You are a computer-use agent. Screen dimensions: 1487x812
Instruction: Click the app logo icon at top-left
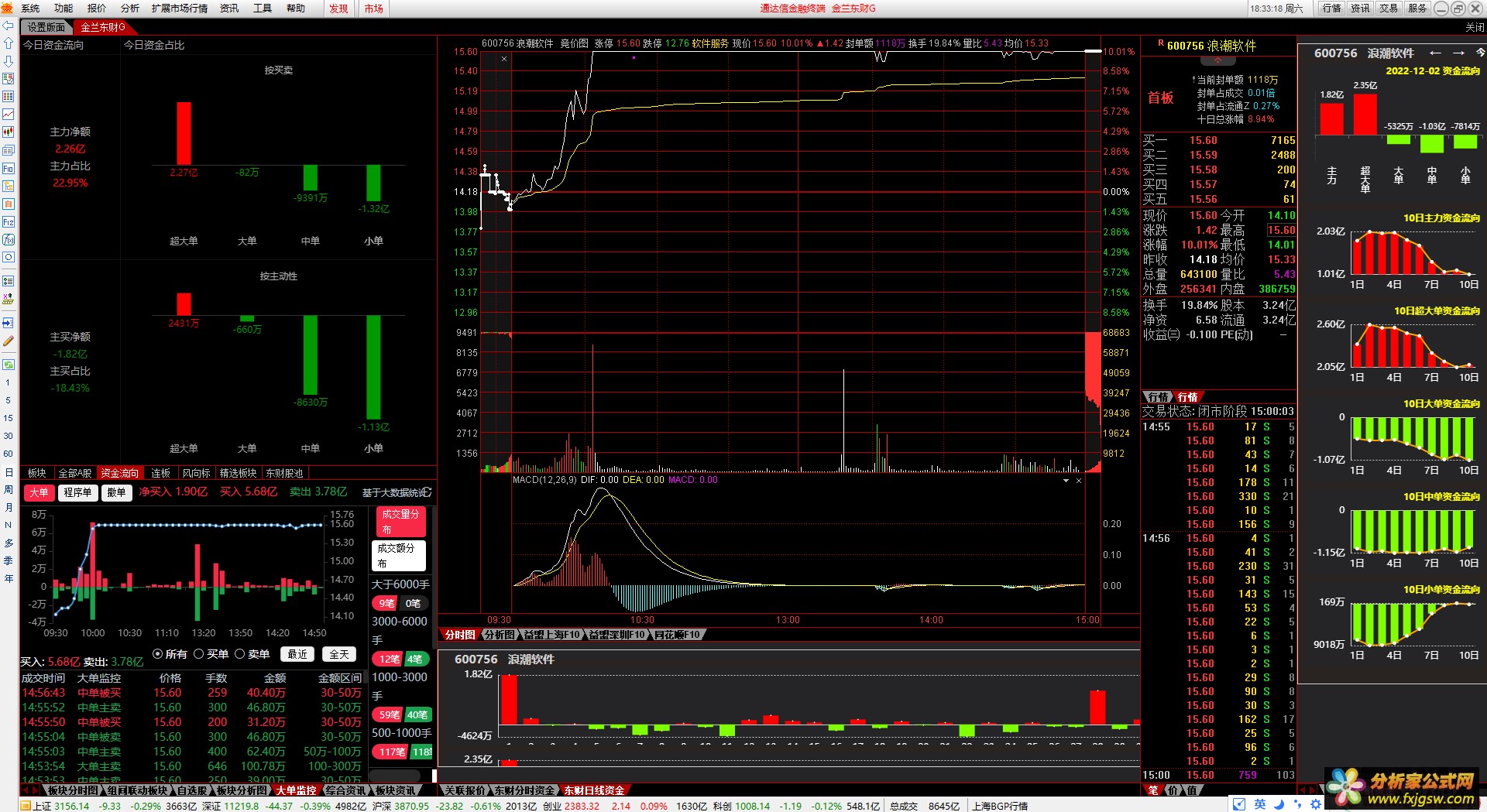click(x=8, y=8)
